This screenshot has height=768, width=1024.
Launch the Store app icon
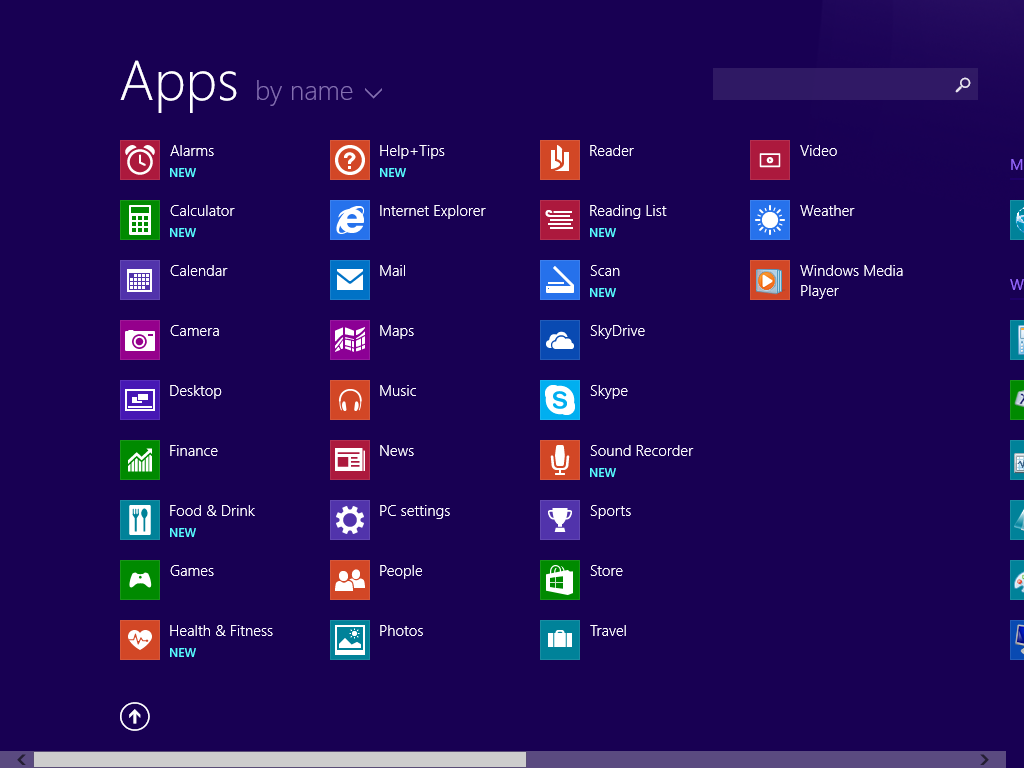(x=560, y=580)
